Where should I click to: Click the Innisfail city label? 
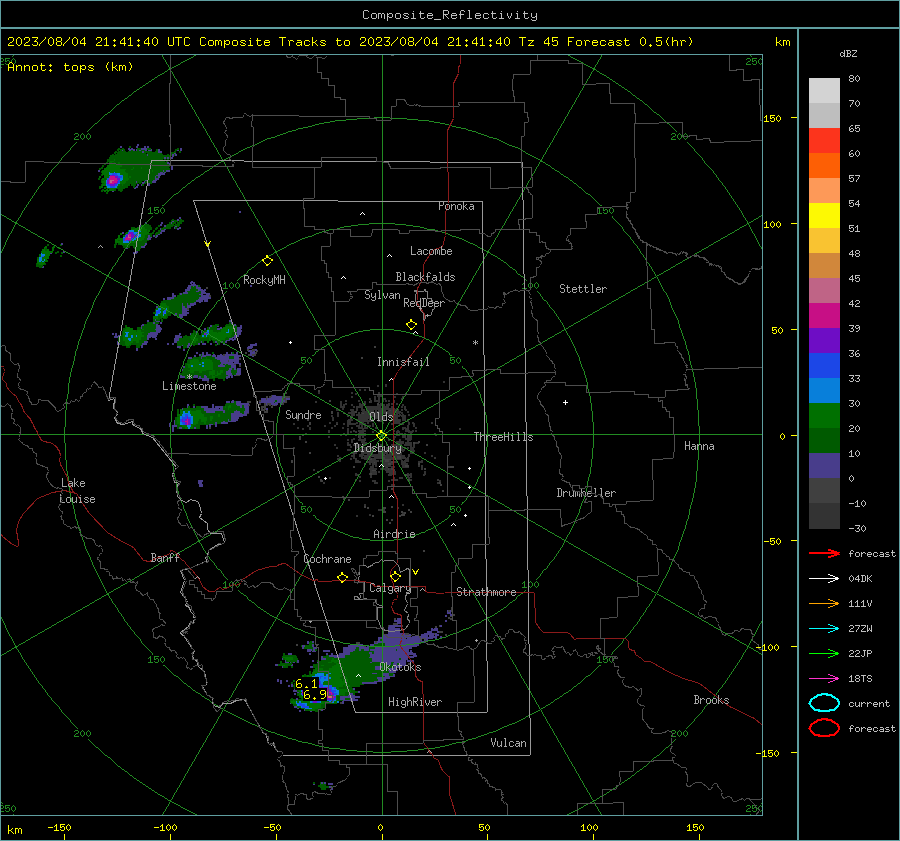click(403, 362)
